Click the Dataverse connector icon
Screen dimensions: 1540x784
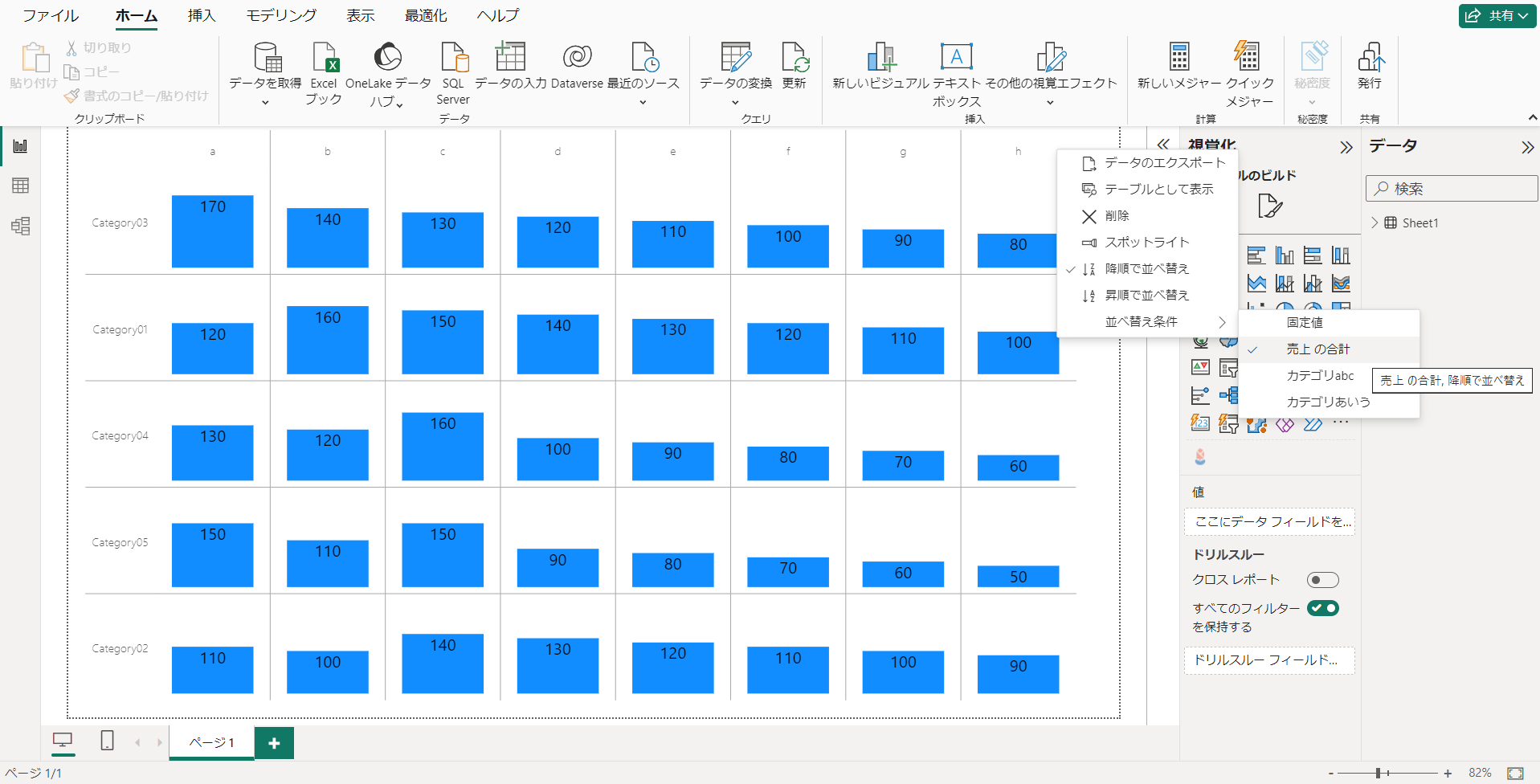coord(577,58)
